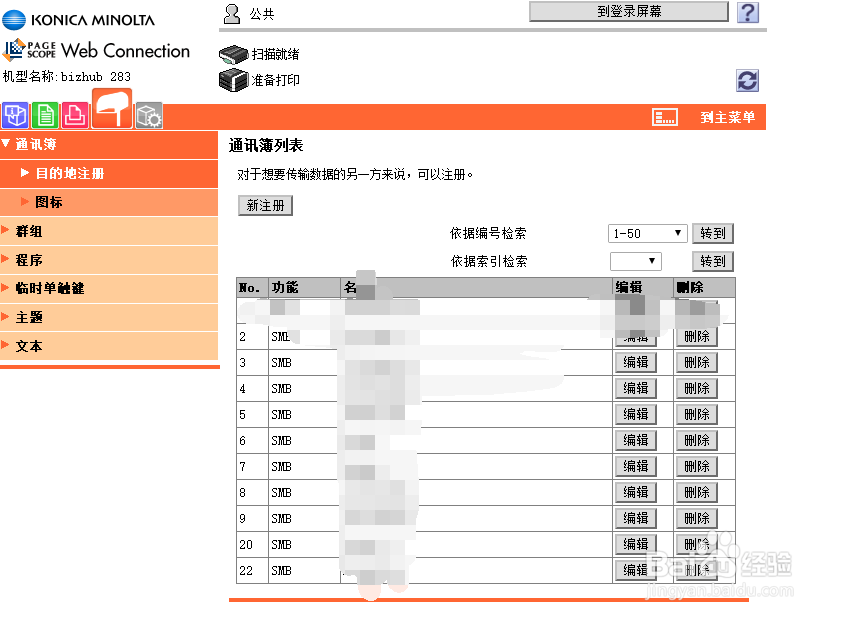Open the Information tab icon
Image resolution: width=841 pixels, height=620 pixels.
15,116
